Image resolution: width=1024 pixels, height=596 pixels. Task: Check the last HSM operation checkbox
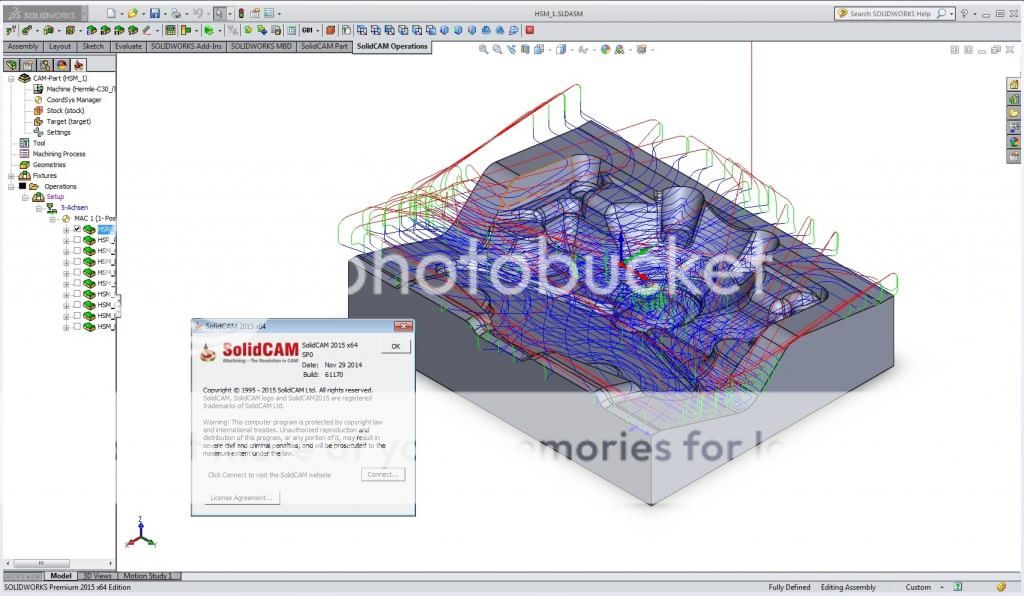pos(77,326)
